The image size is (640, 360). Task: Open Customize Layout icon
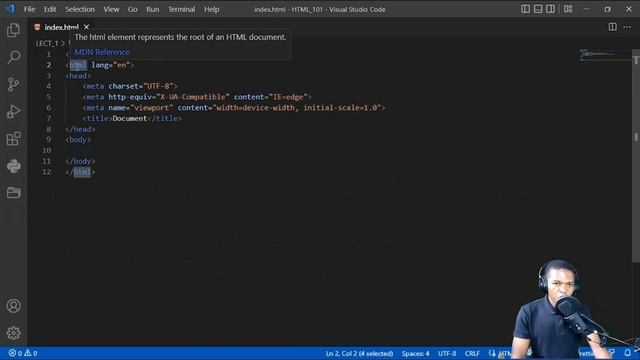[568, 9]
